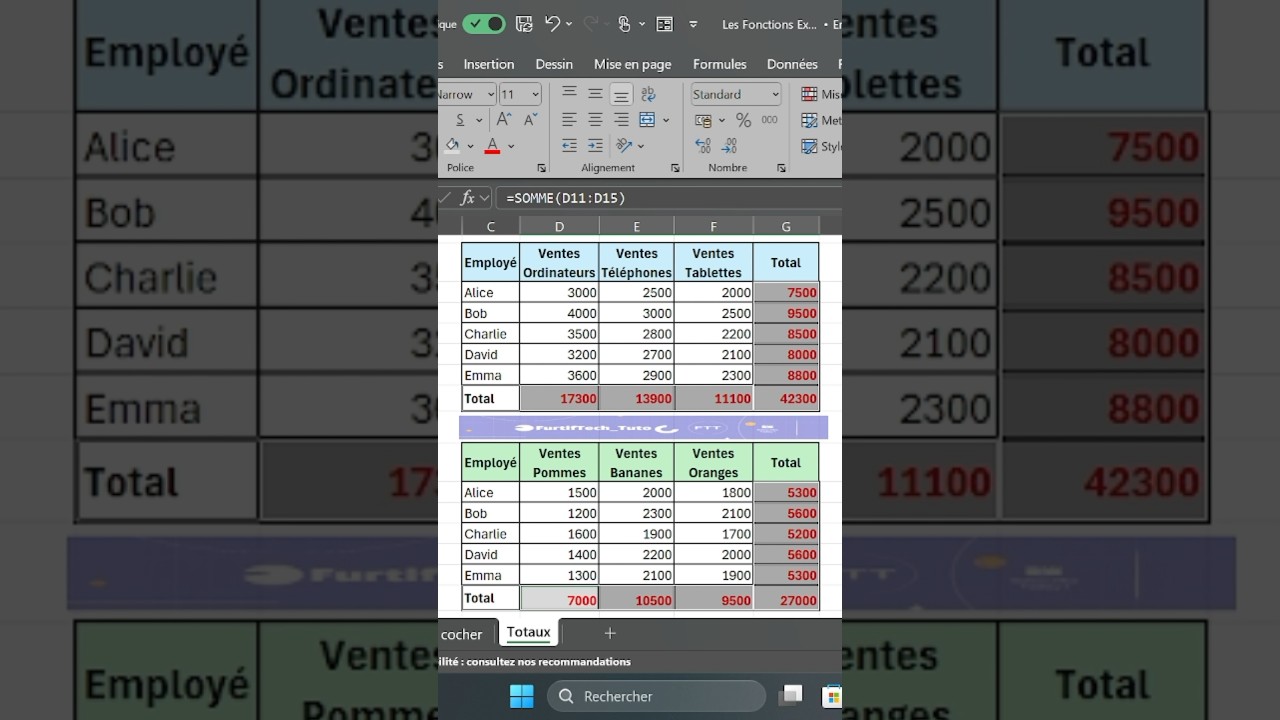1280x720 pixels.
Task: Undo the last action
Action: [552, 24]
